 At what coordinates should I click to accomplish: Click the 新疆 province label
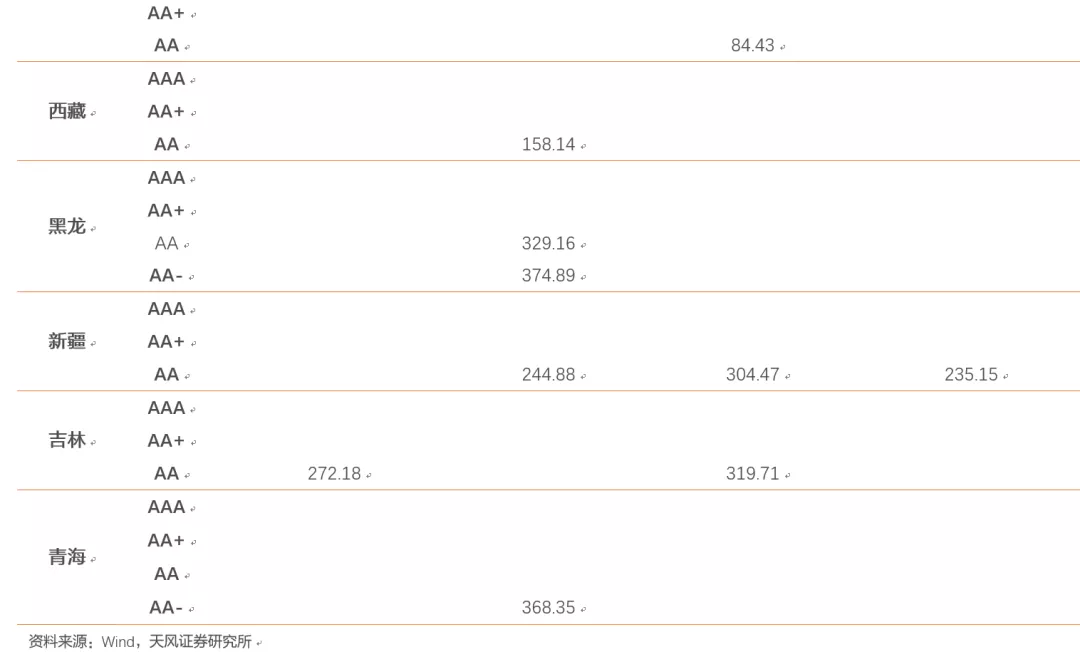67,341
